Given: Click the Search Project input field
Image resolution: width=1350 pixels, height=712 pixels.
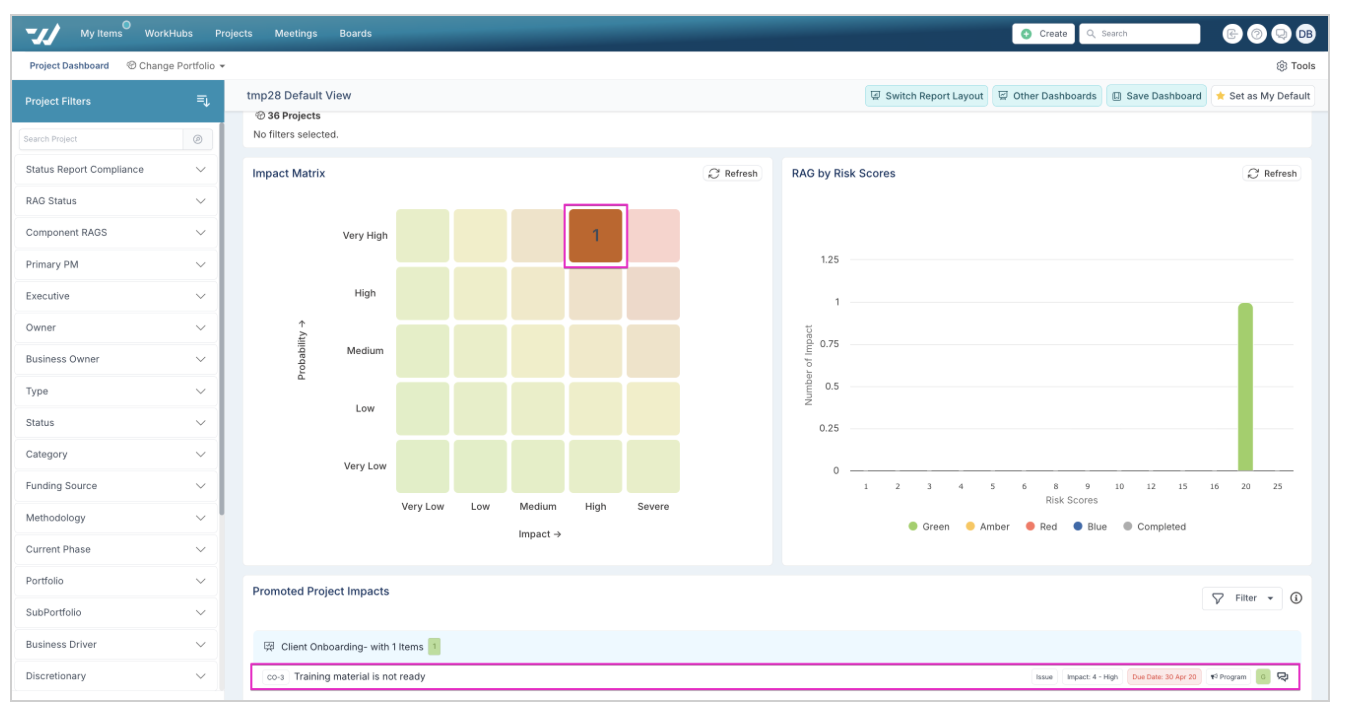Looking at the screenshot, I should tap(101, 139).
